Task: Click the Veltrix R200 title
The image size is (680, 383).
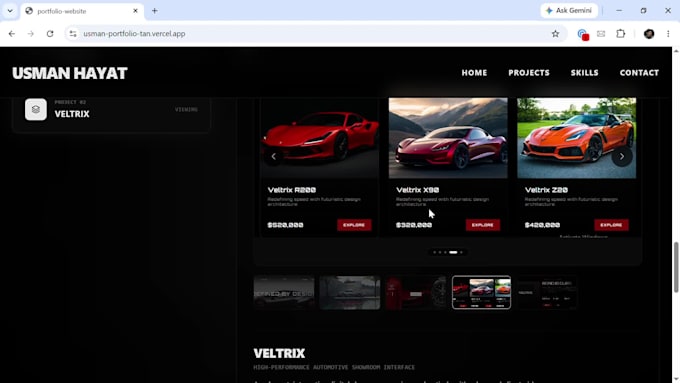Action: pos(291,190)
